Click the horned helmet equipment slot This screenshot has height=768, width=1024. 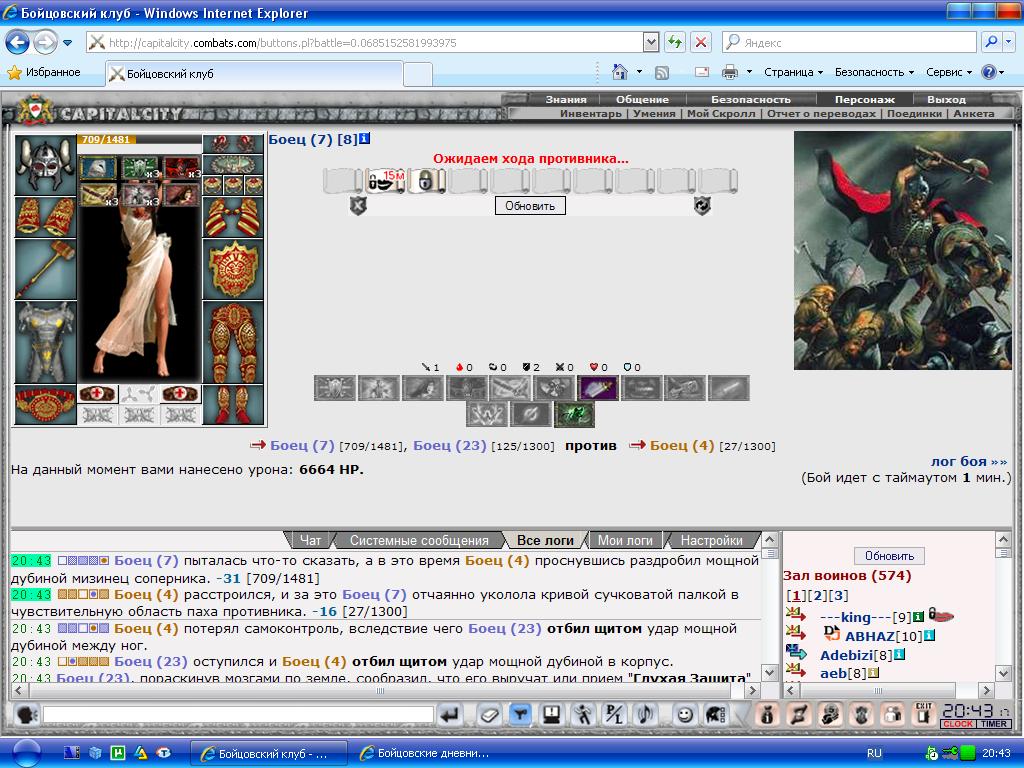(x=45, y=165)
